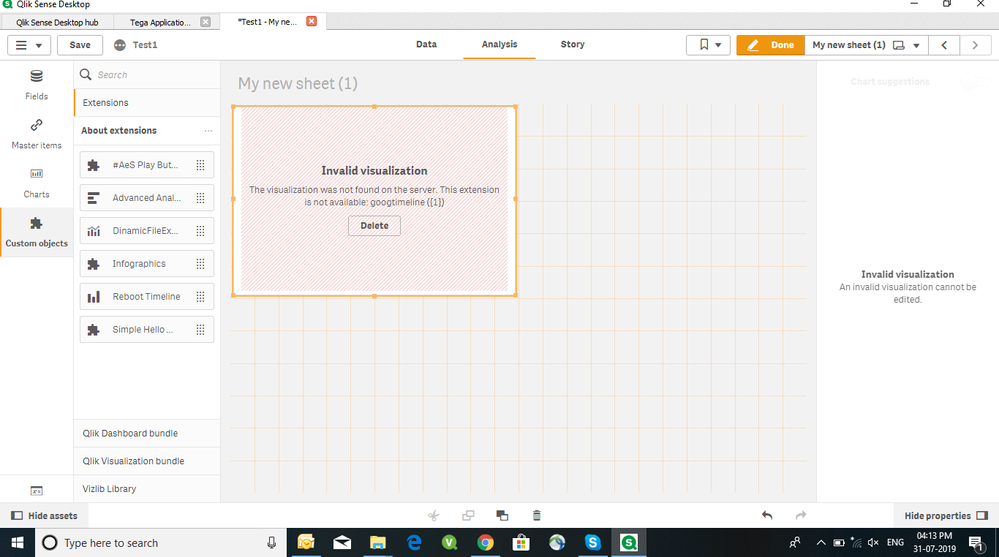Screen dimensions: 999x557
Task: Open the Windows Start menu
Action: click(x=17, y=543)
